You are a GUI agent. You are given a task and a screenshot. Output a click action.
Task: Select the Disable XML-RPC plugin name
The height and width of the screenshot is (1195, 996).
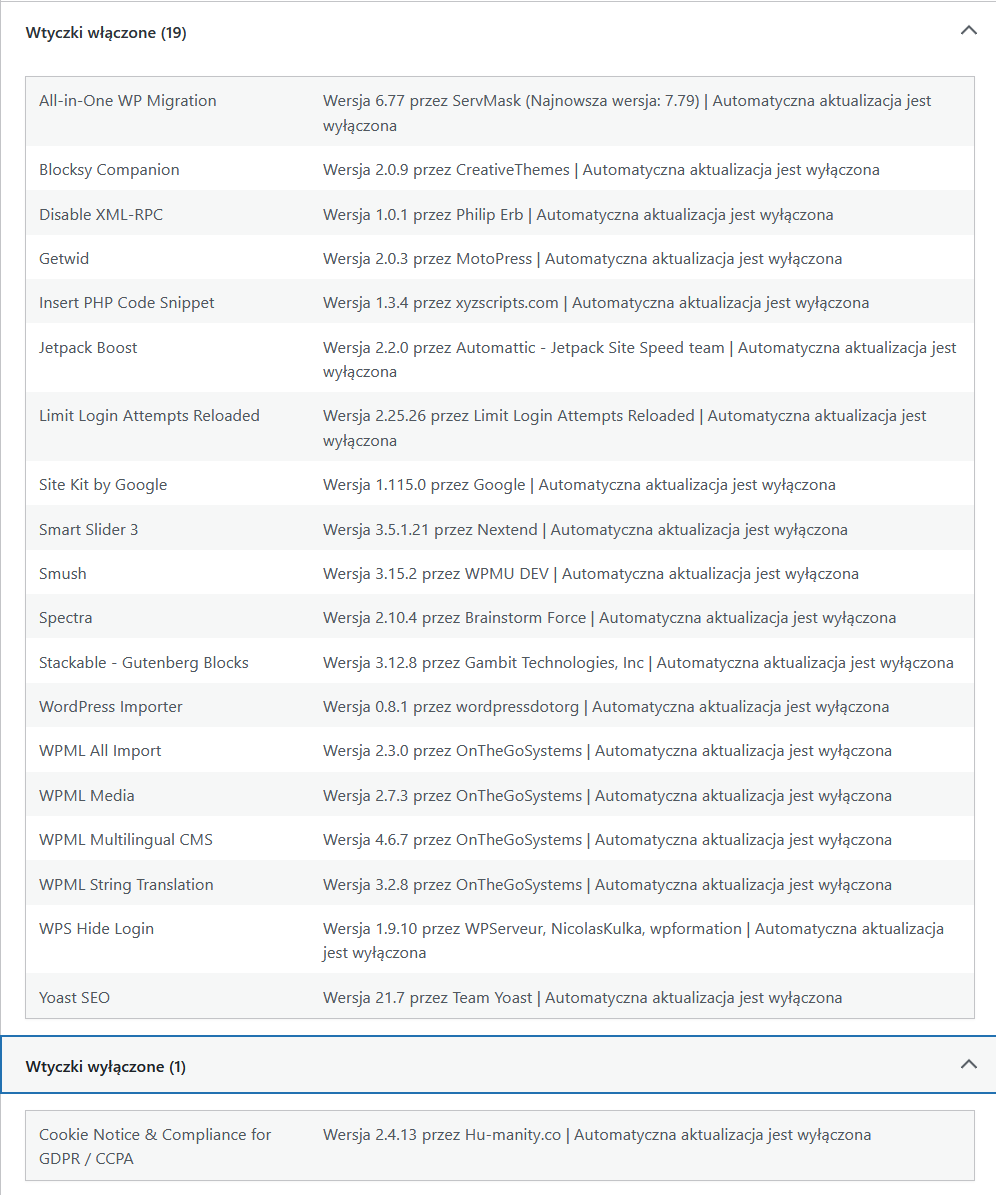coord(101,215)
